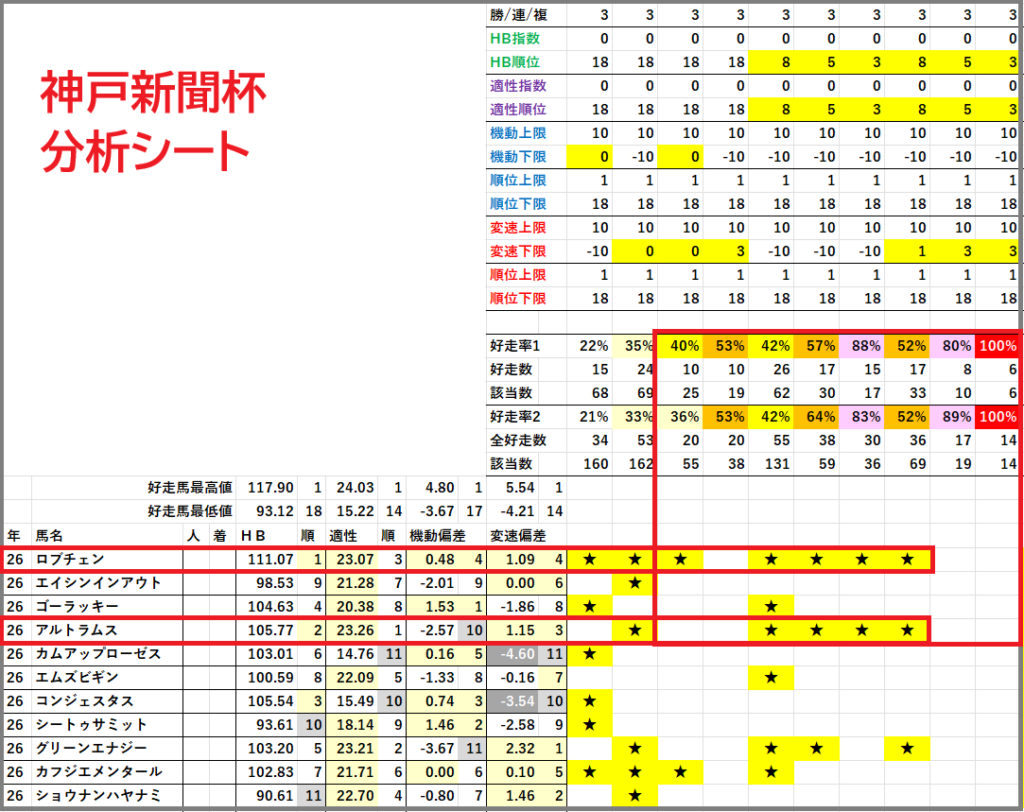Click the 適性 column header

343,536
